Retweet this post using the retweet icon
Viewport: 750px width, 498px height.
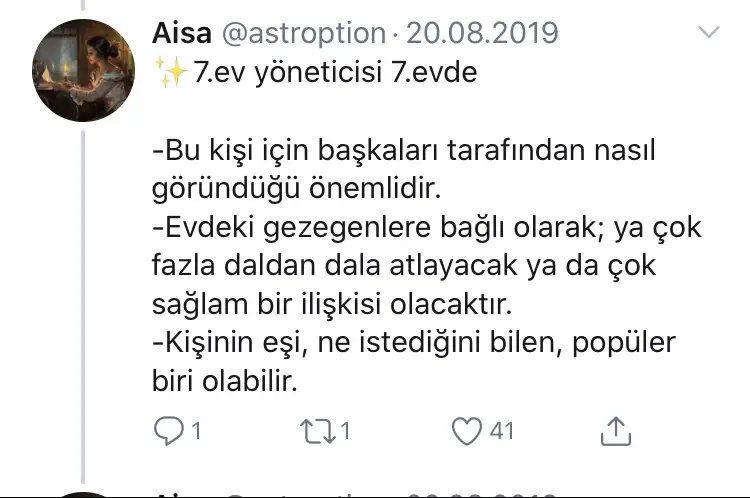[318, 431]
